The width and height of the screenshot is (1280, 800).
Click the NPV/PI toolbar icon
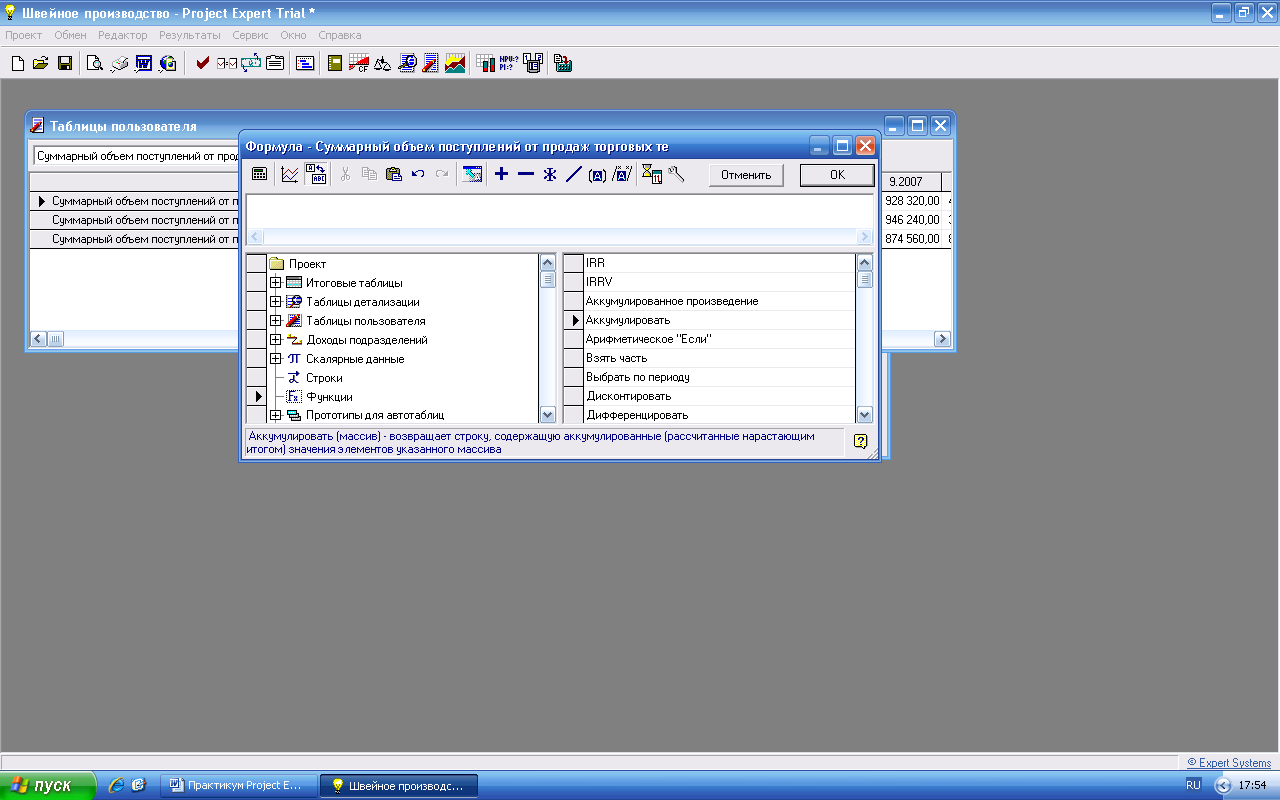(509, 64)
